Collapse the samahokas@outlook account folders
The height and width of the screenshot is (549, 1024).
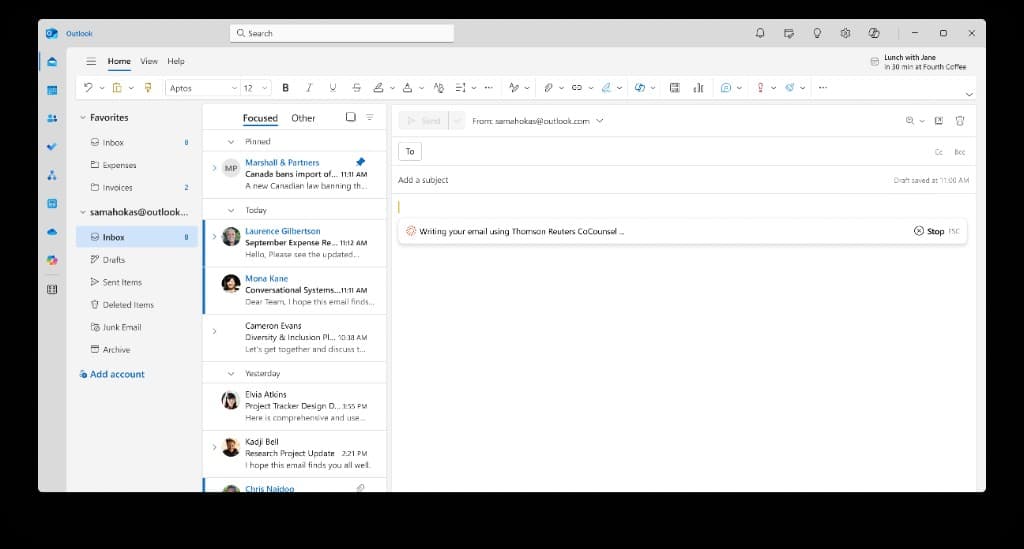[x=83, y=212]
